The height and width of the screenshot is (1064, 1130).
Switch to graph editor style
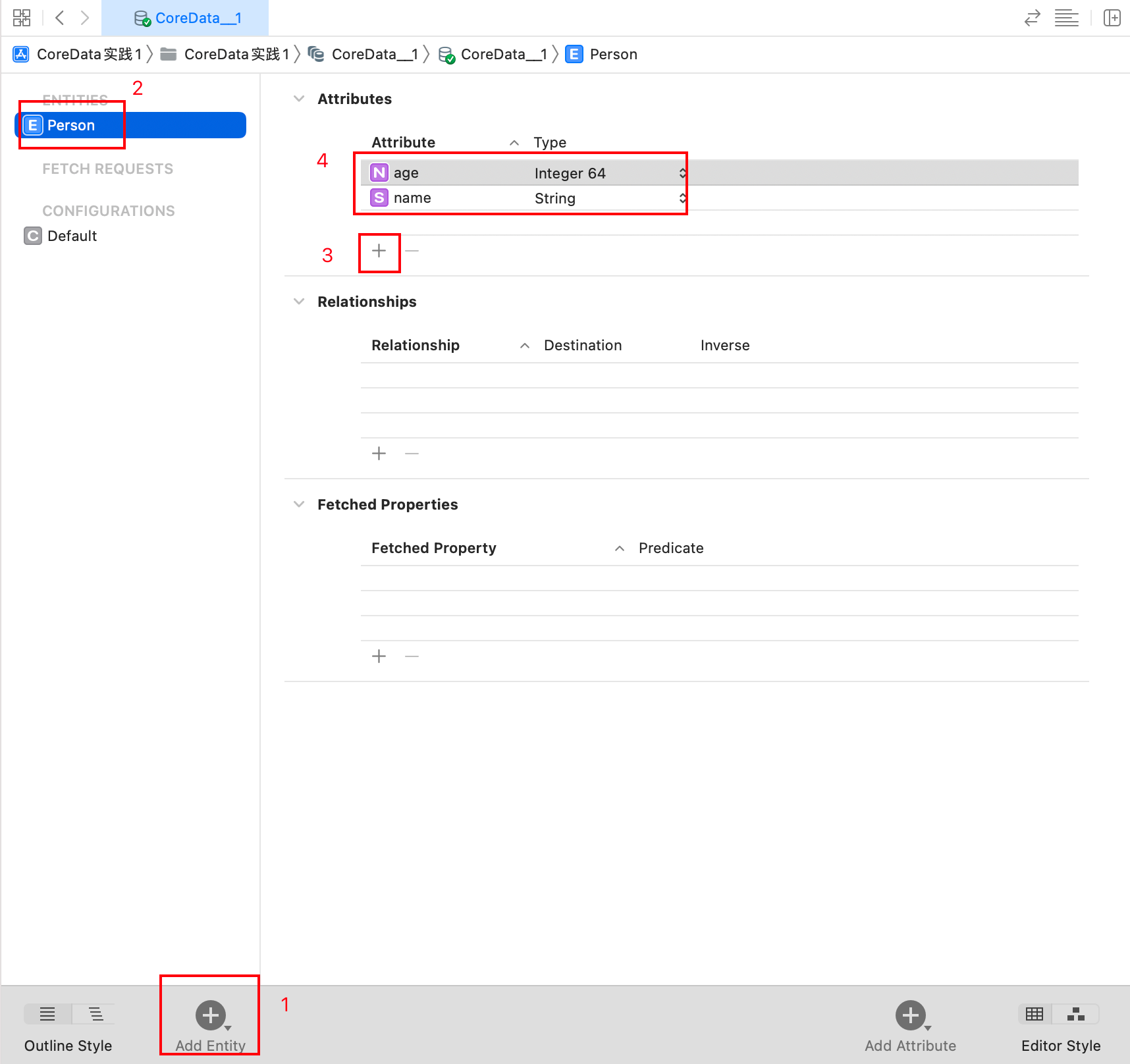[1076, 1014]
